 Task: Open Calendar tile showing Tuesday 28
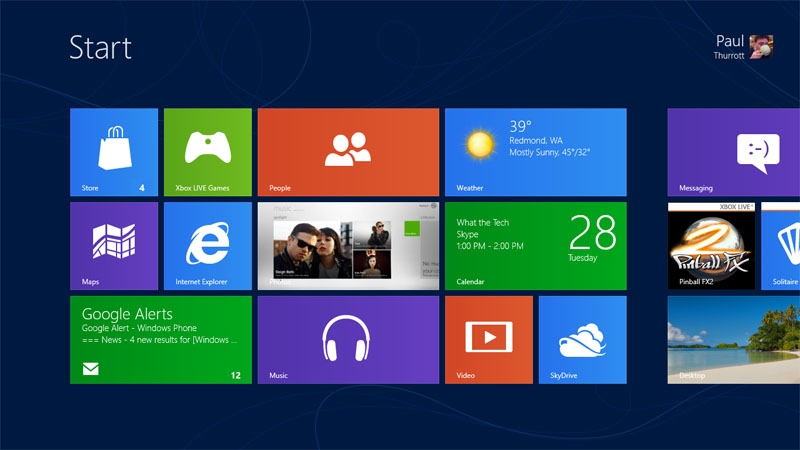coord(535,246)
